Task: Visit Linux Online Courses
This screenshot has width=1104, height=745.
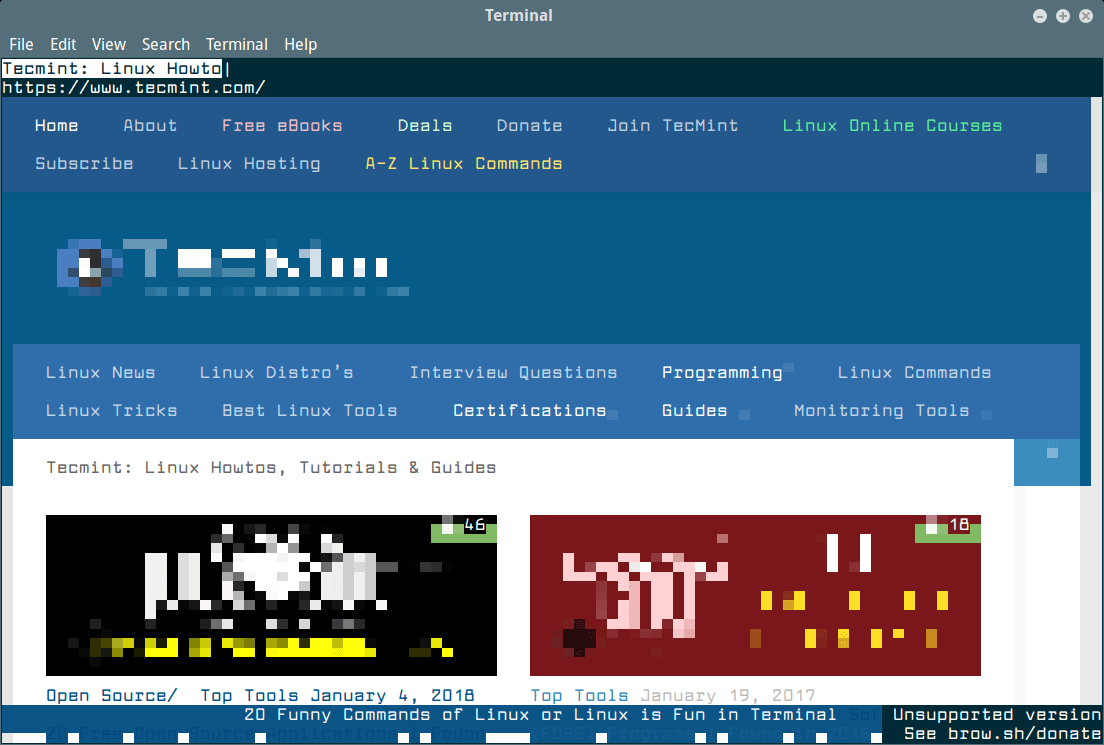Action: click(891, 125)
